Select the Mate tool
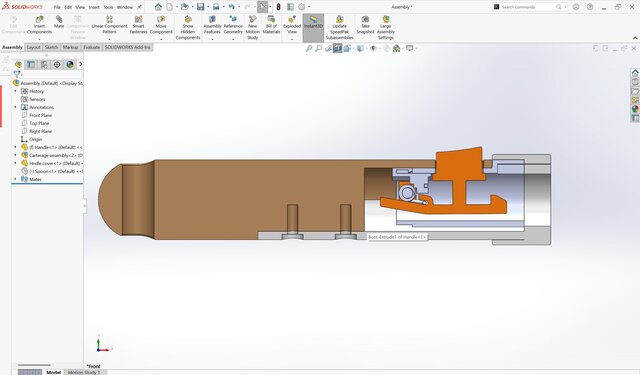 [59, 22]
